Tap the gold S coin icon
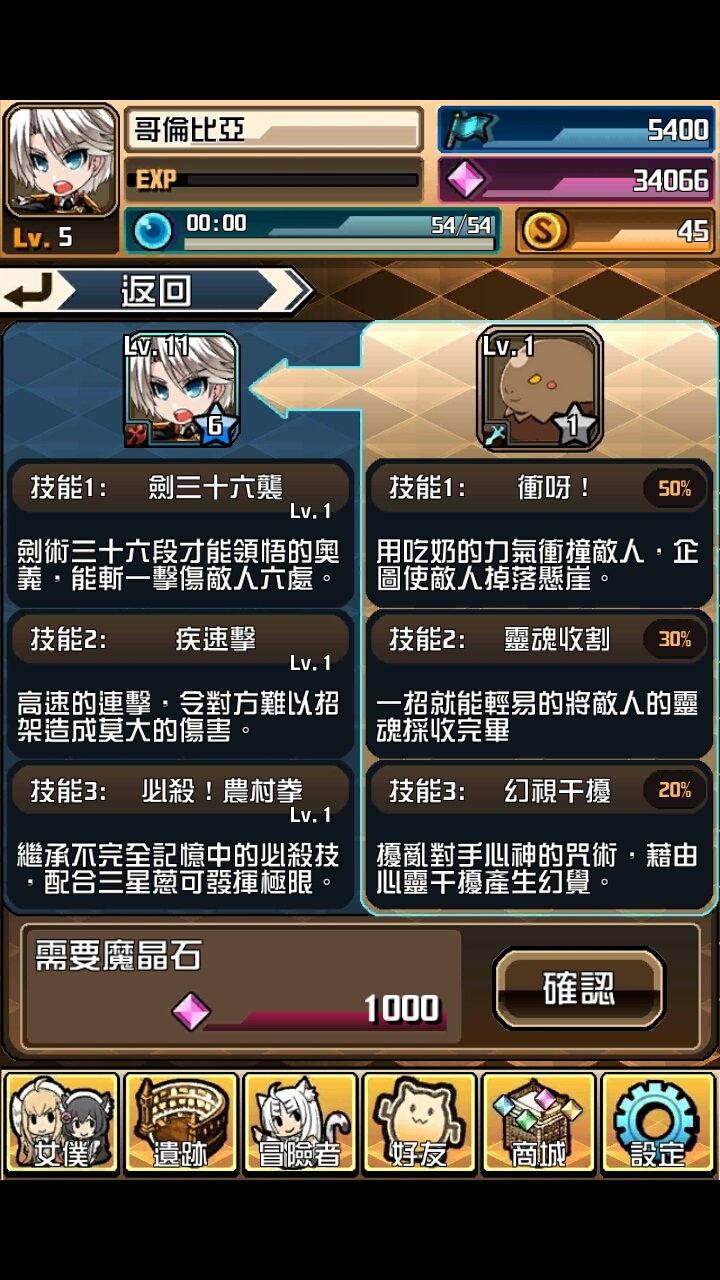 coord(545,231)
